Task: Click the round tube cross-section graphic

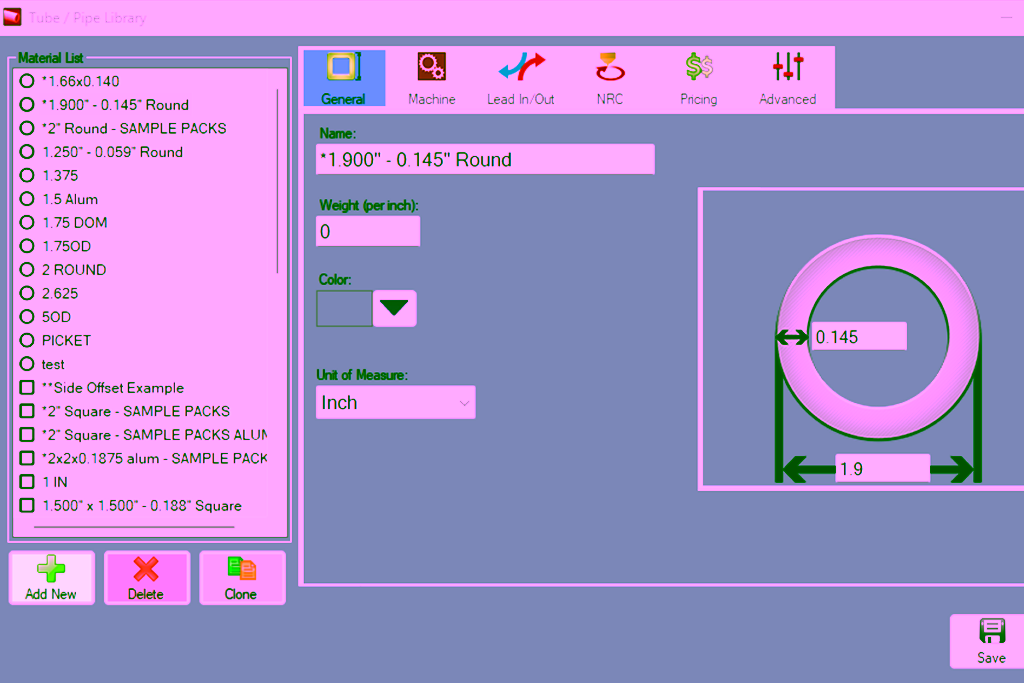Action: pyautogui.click(x=878, y=337)
